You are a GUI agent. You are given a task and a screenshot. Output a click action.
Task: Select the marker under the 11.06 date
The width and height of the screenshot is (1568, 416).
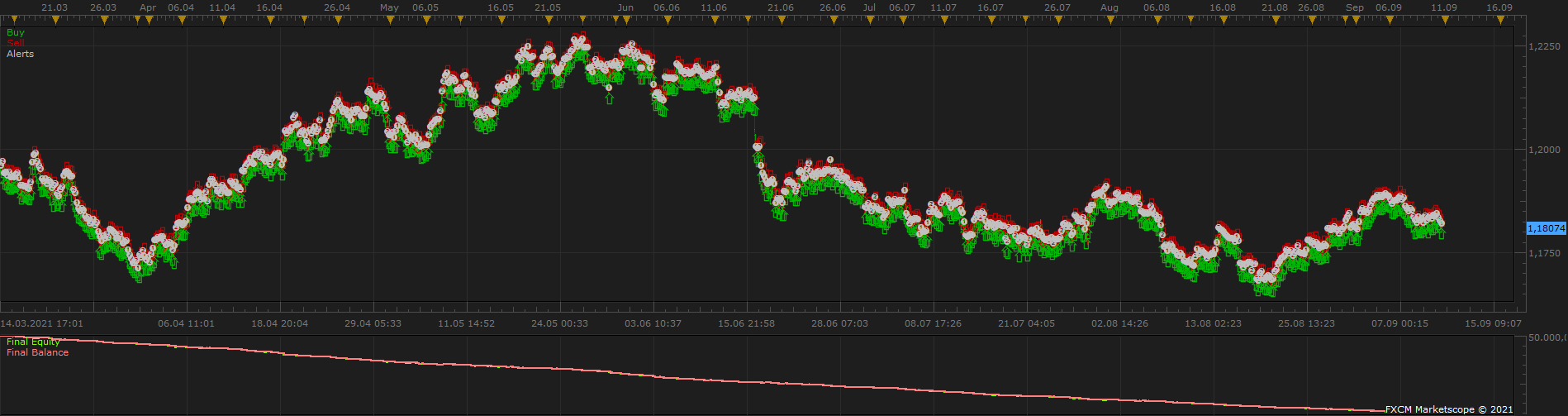[714, 20]
